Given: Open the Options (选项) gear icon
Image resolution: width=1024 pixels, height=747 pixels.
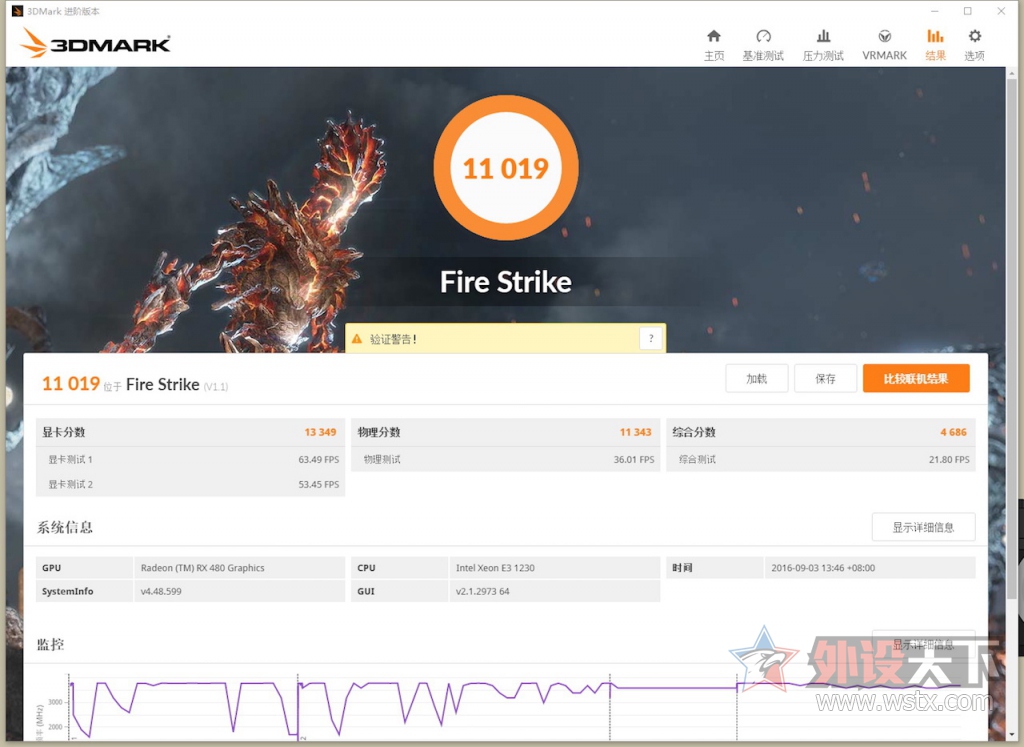Looking at the screenshot, I should (x=974, y=36).
